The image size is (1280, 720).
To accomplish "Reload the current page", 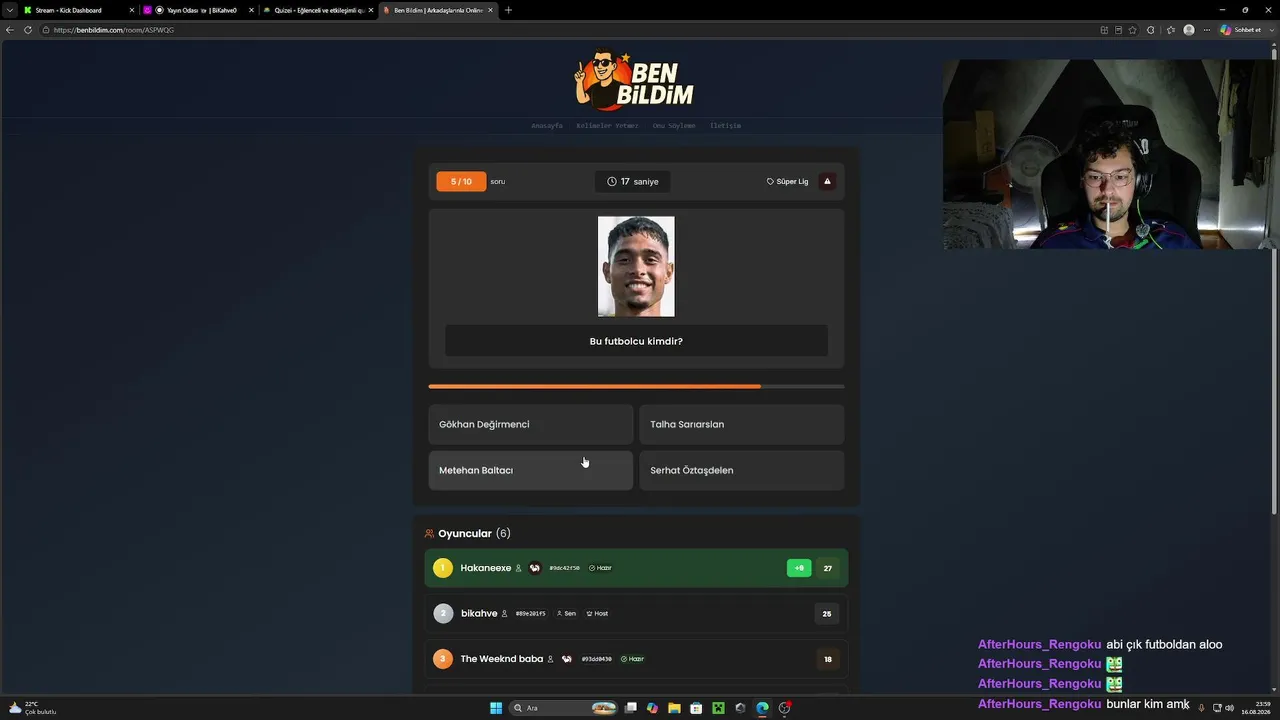I will coord(28,30).
